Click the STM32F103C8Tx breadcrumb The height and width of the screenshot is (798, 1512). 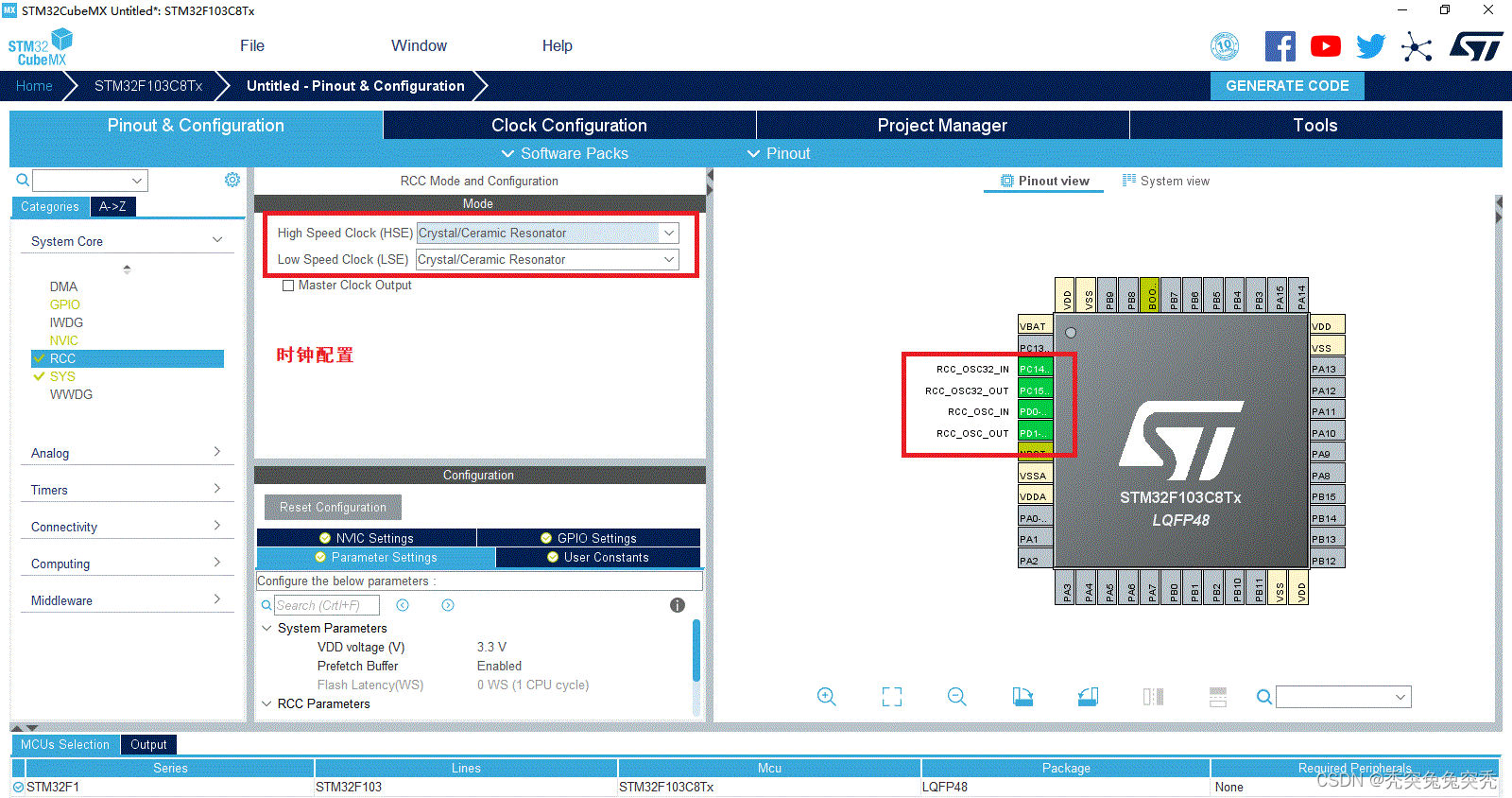tap(148, 85)
